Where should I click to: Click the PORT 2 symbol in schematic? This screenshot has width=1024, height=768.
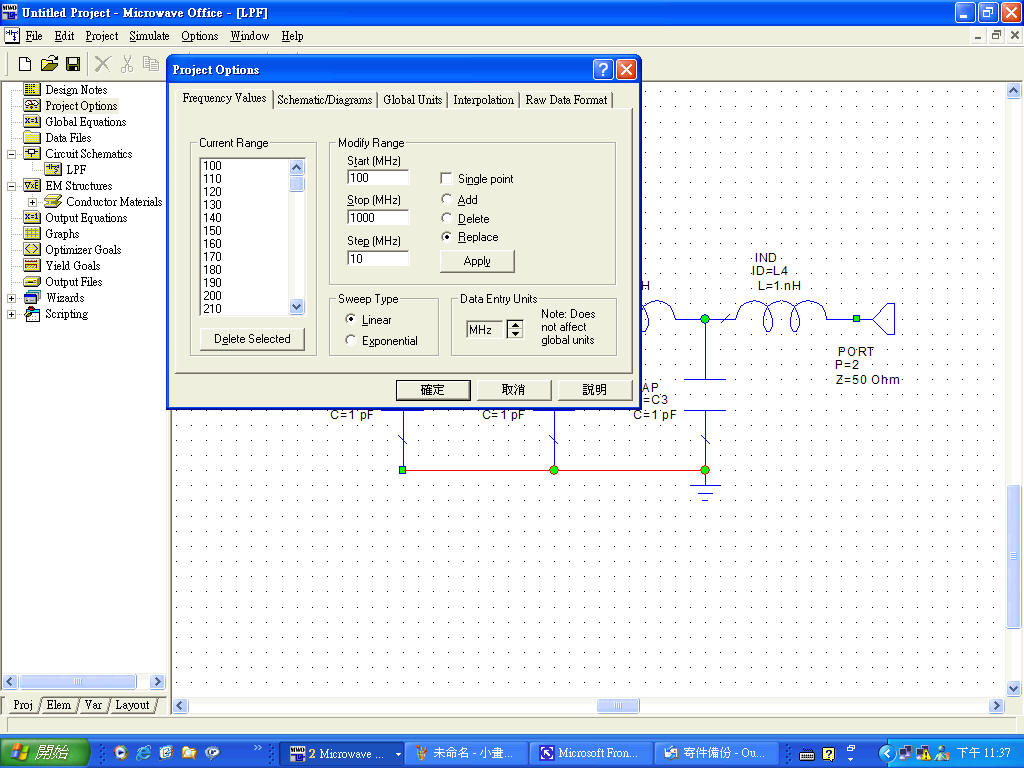(882, 319)
